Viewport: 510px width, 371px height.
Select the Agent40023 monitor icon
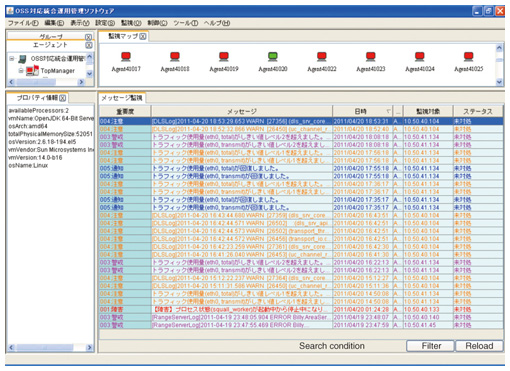pos(371,57)
